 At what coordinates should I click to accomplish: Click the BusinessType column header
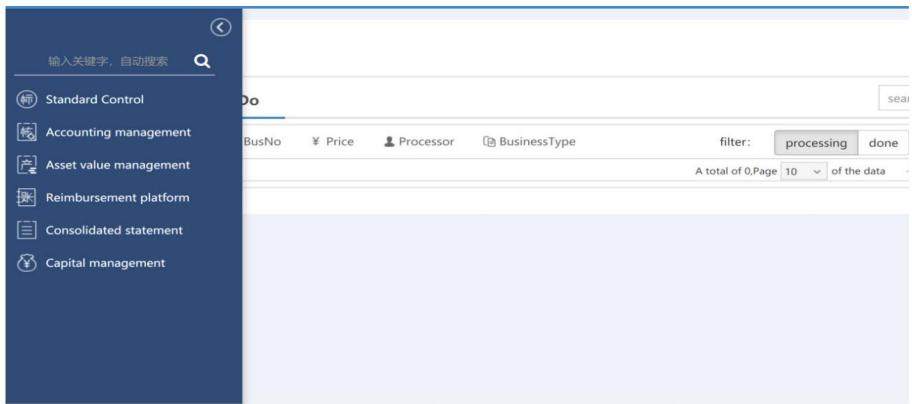529,141
